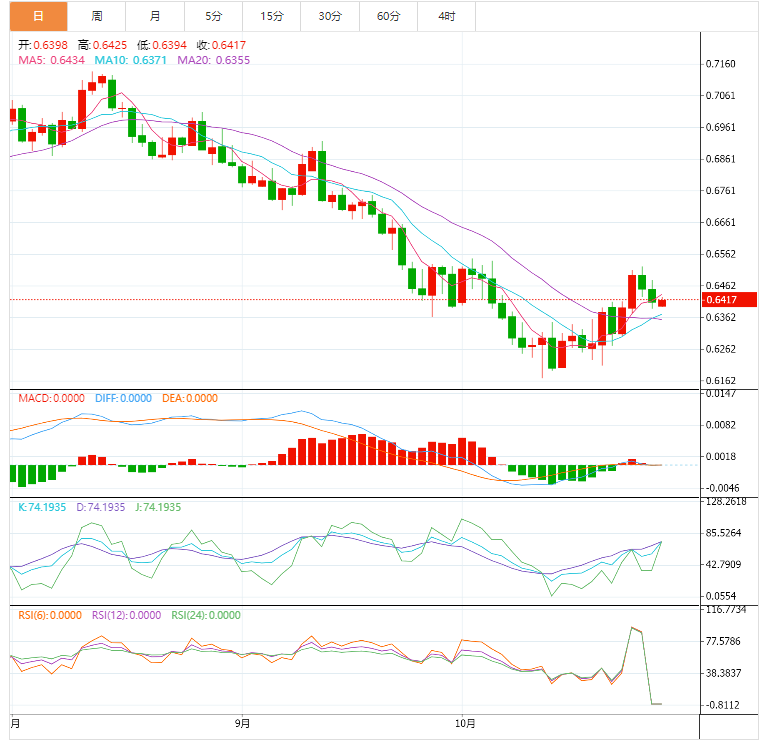
Task: Click the open price 0.6398 value
Action: click(50, 46)
